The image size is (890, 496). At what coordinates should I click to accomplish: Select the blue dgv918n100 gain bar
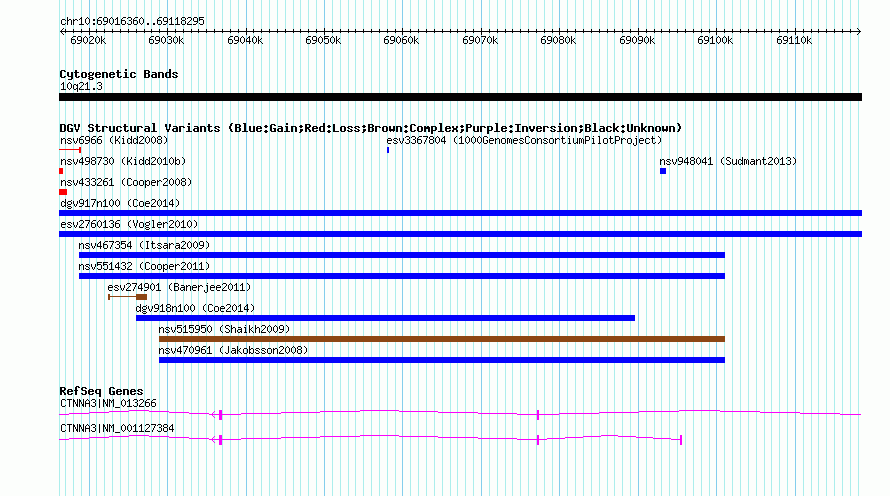(x=385, y=318)
